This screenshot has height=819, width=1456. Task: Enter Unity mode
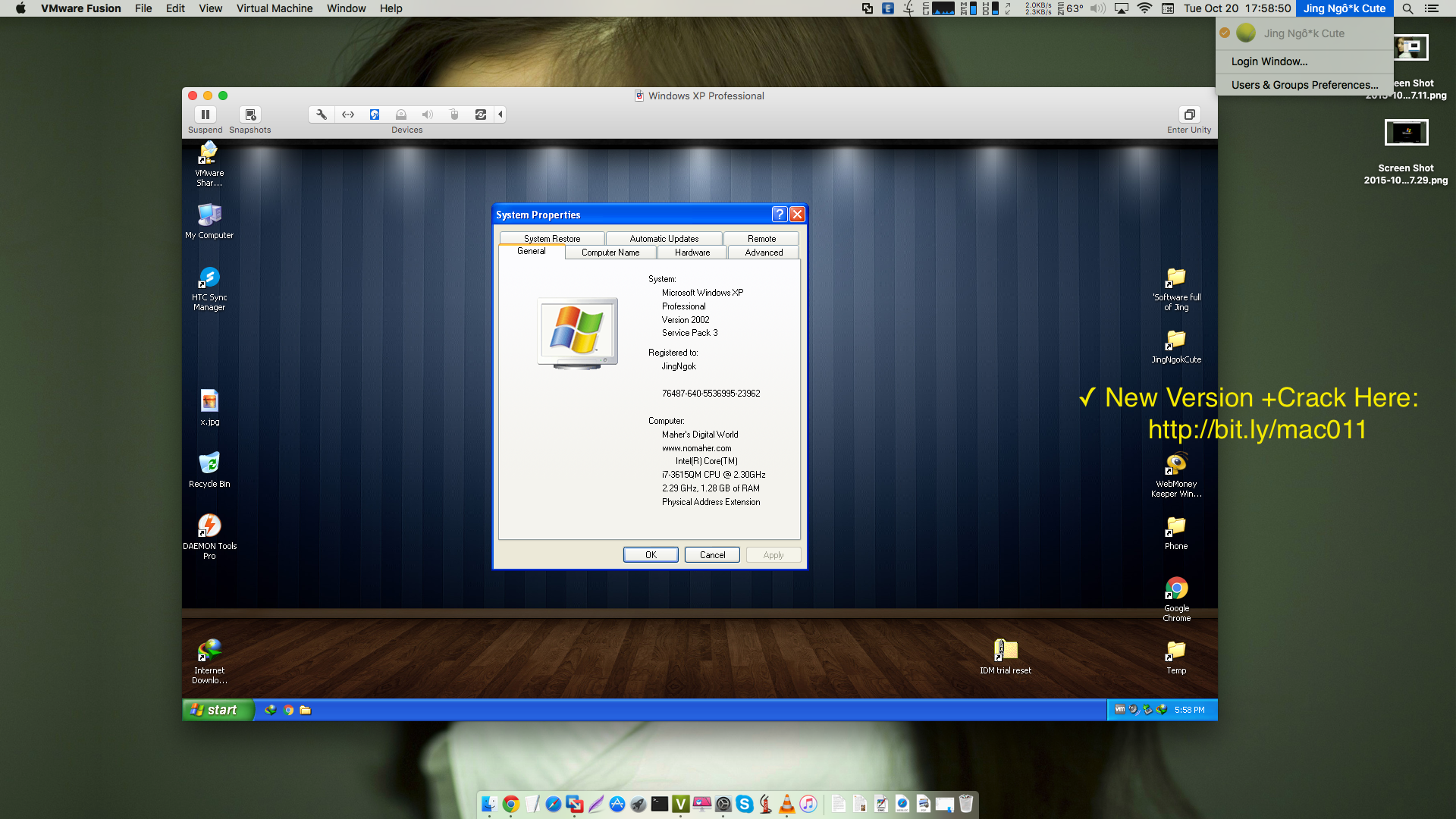tap(1189, 115)
